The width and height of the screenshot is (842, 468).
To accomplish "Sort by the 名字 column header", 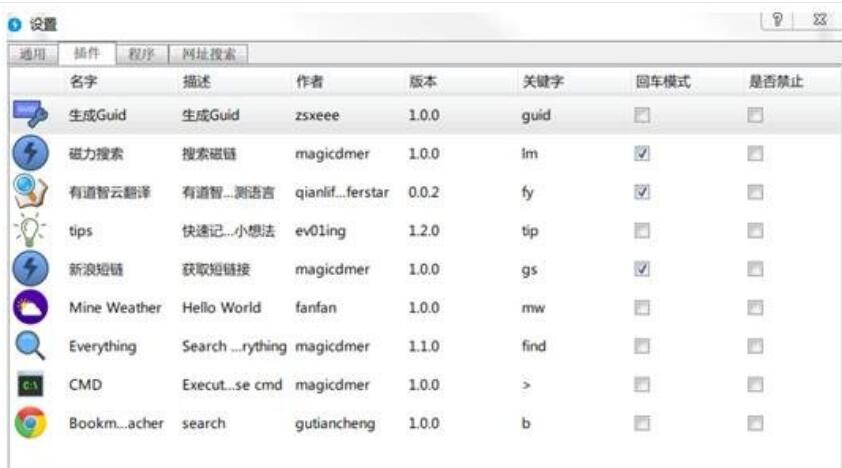I will pos(84,82).
